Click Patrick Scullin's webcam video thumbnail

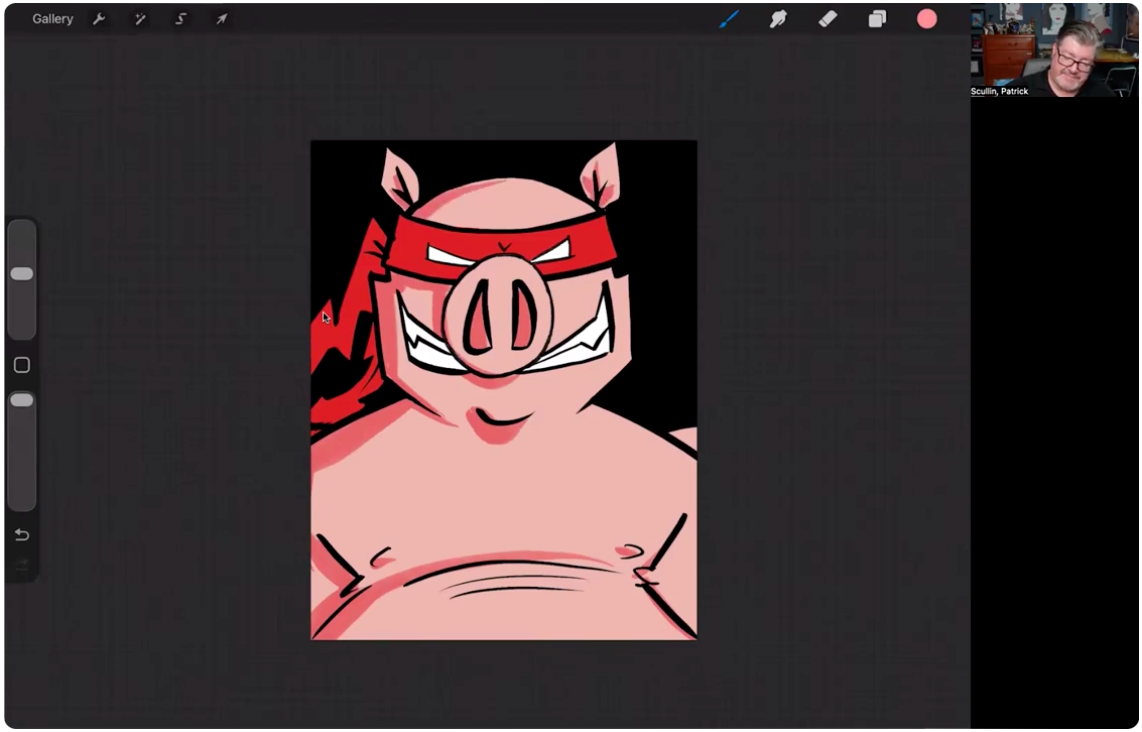pos(1054,50)
